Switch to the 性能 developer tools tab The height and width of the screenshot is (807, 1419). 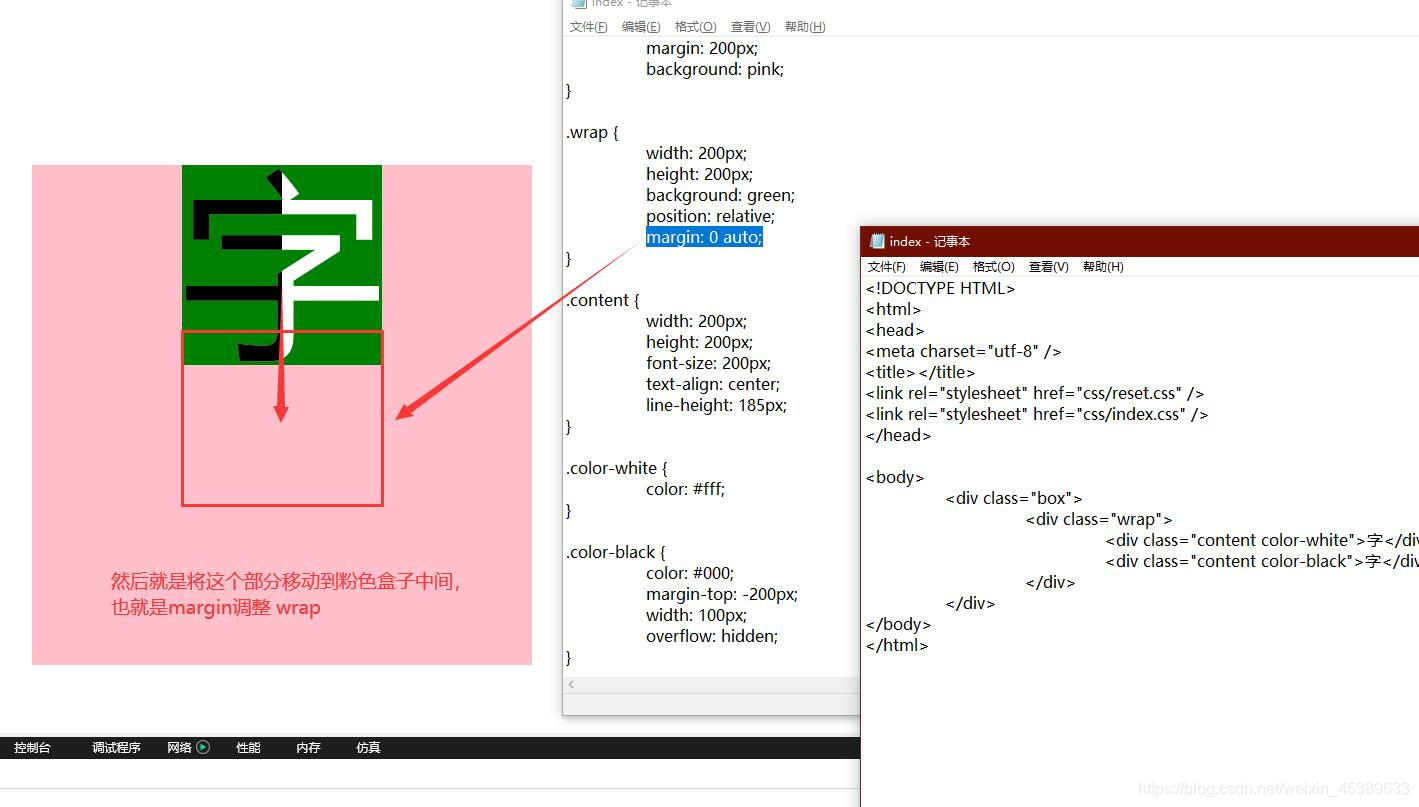tap(248, 747)
